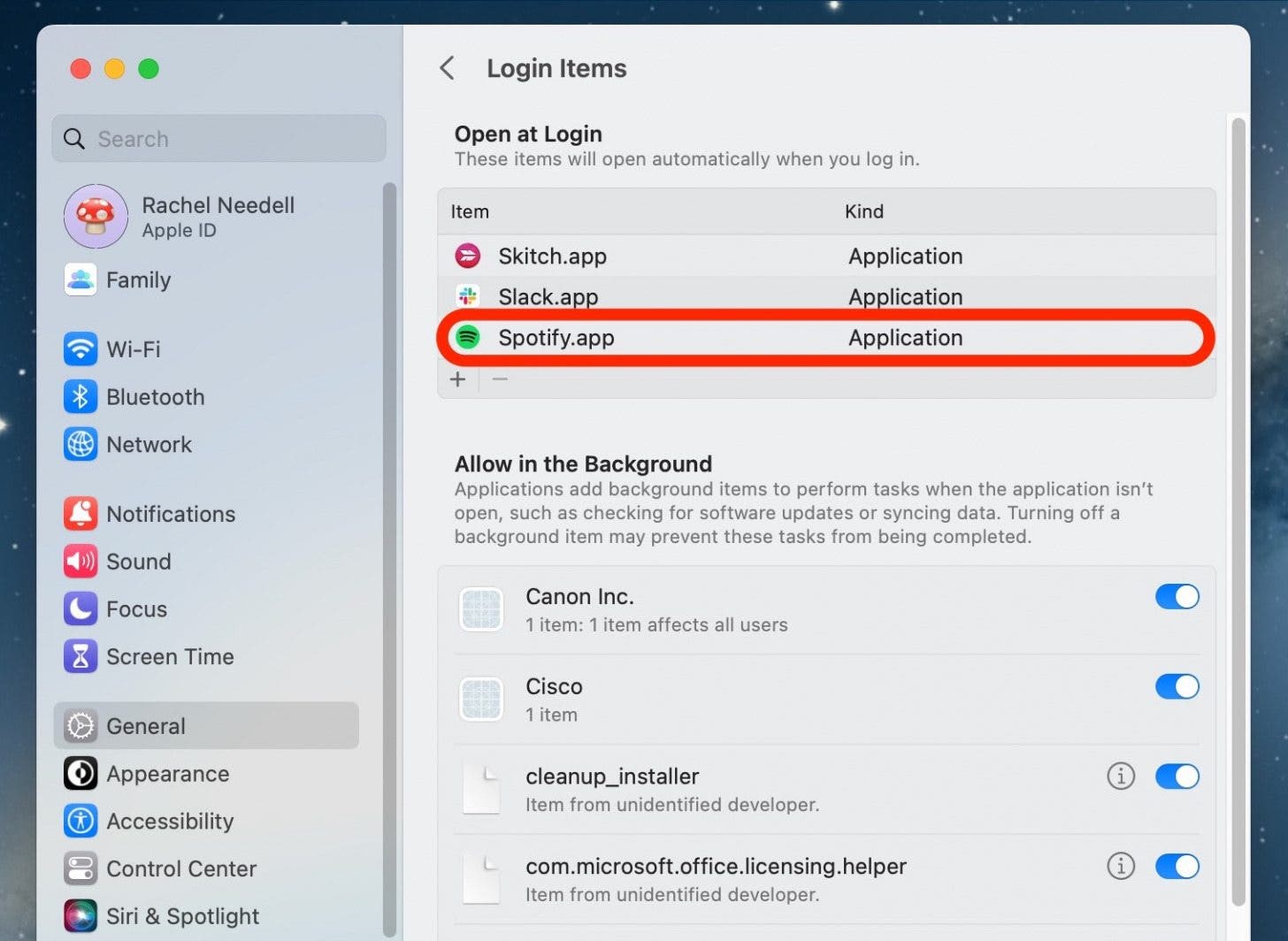Go back using the back chevron
Image resolution: width=1288 pixels, height=941 pixels.
click(x=448, y=68)
